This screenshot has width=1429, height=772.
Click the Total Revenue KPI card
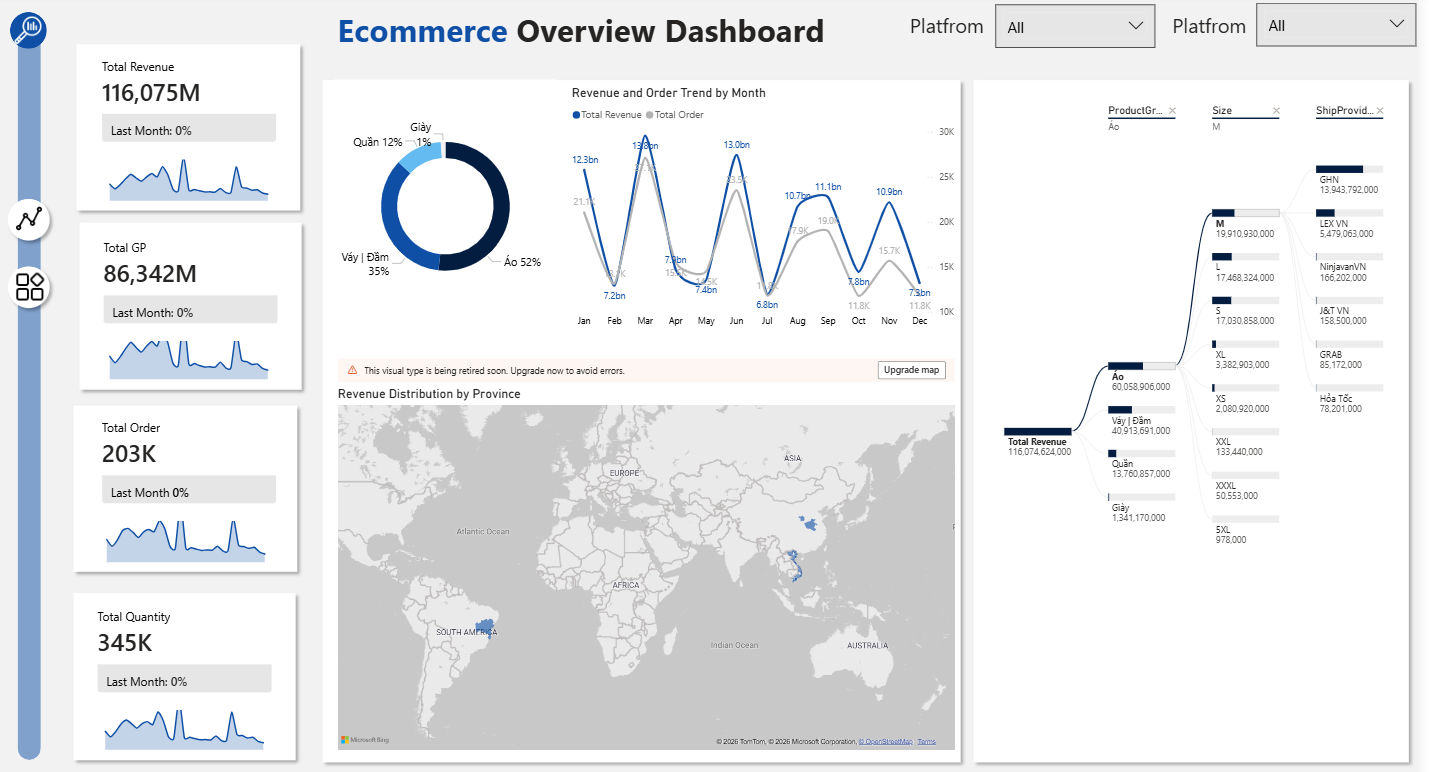(188, 127)
